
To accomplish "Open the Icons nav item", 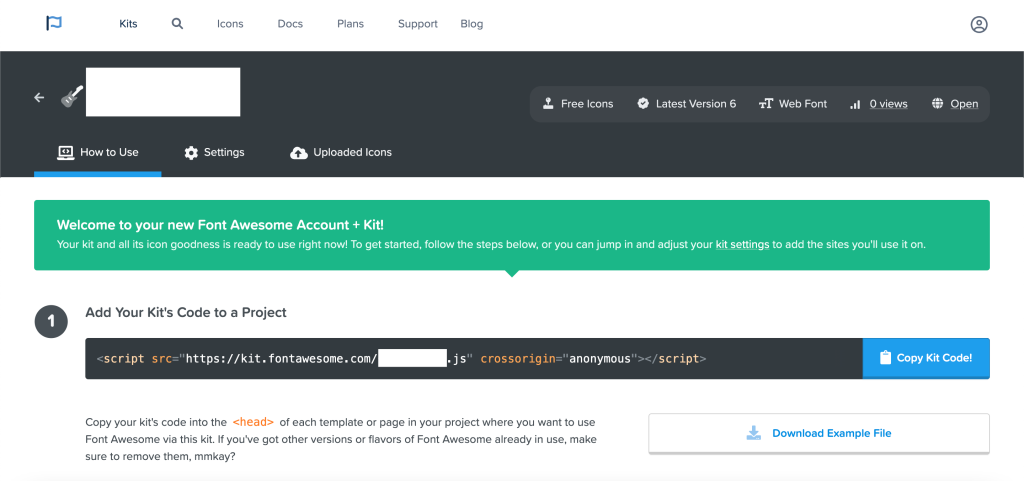I will coord(230,24).
